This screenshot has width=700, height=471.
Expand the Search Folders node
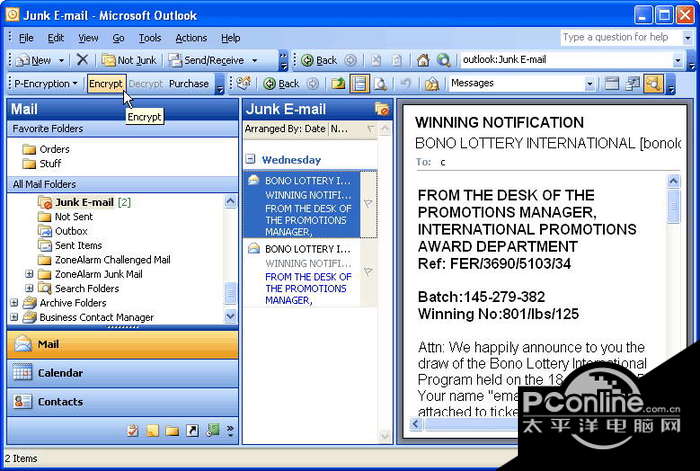[29, 288]
